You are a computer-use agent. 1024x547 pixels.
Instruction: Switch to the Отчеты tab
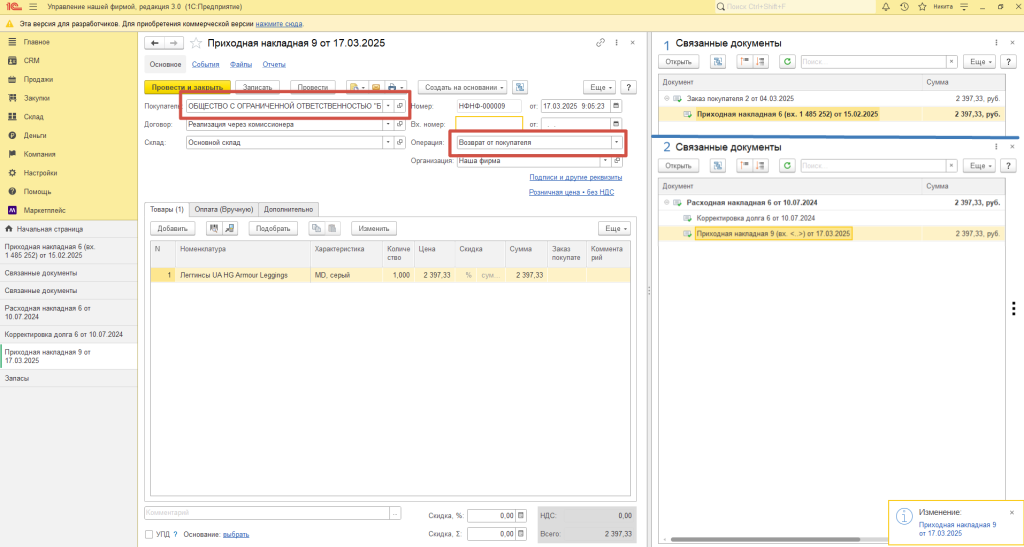(274, 65)
